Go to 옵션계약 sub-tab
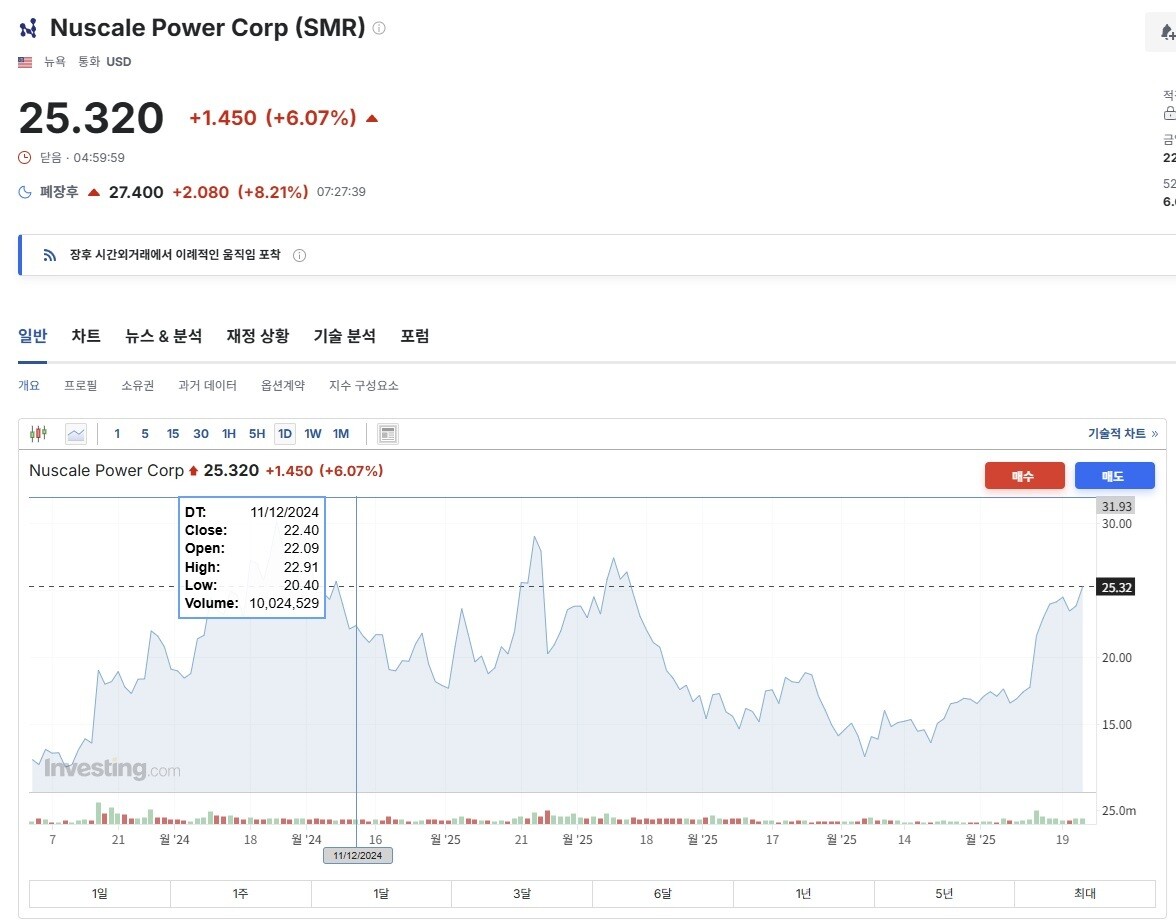 (x=283, y=386)
